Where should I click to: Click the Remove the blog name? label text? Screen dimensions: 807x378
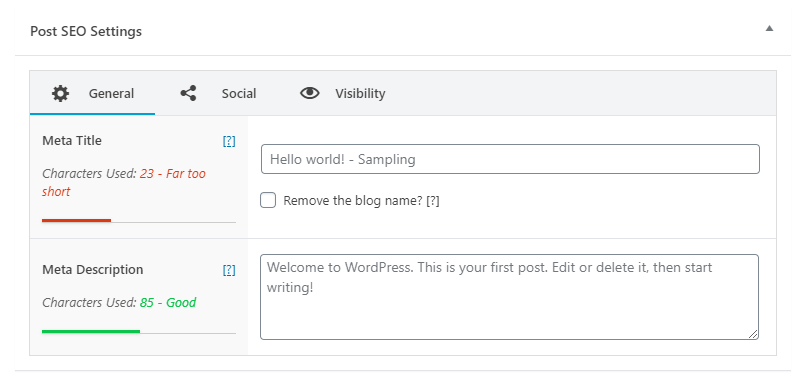[353, 201]
